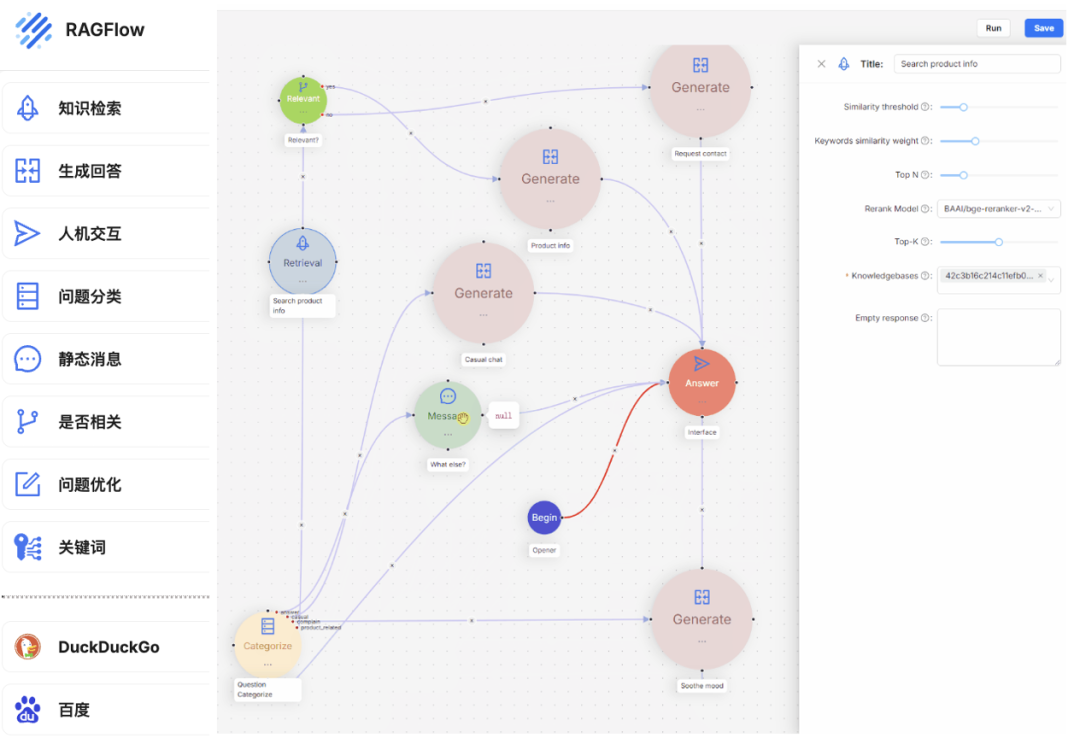Select the 问题分类 component icon
The width and height of the screenshot is (1080, 738).
coord(28,296)
